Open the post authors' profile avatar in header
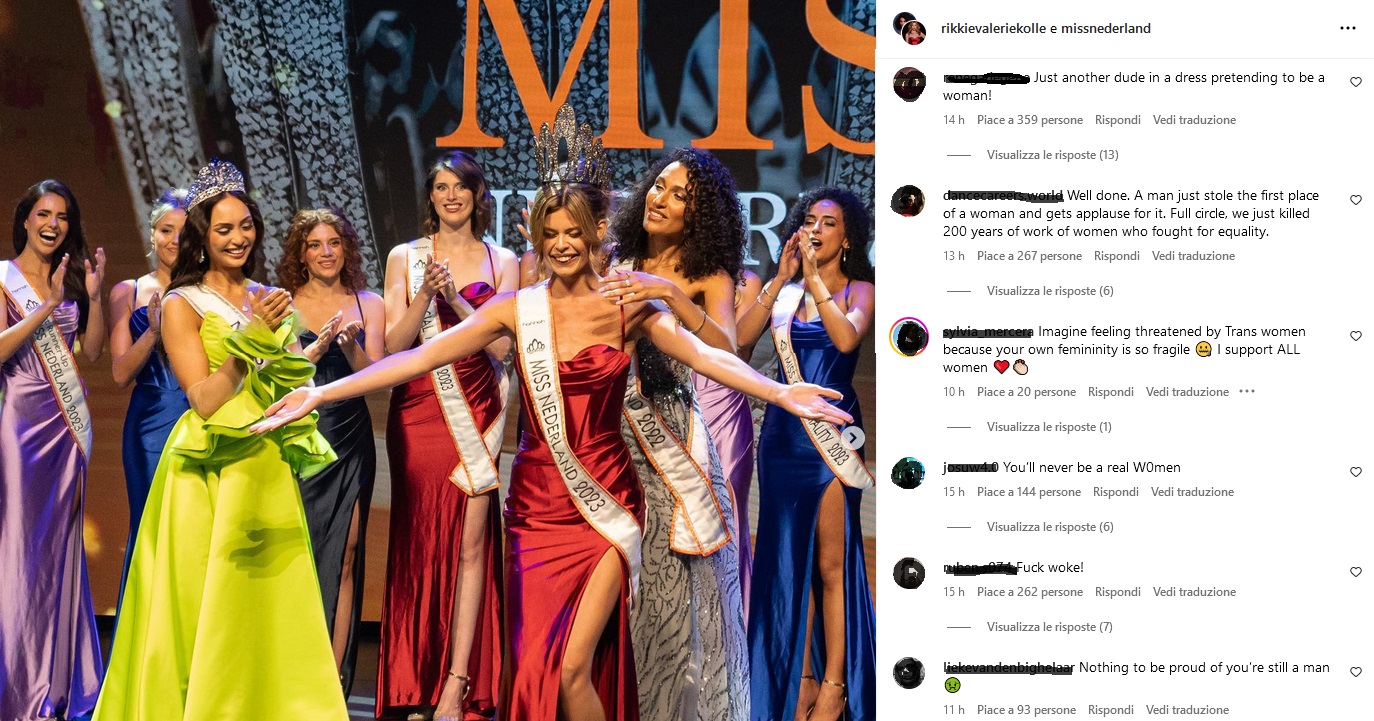 pyautogui.click(x=909, y=29)
